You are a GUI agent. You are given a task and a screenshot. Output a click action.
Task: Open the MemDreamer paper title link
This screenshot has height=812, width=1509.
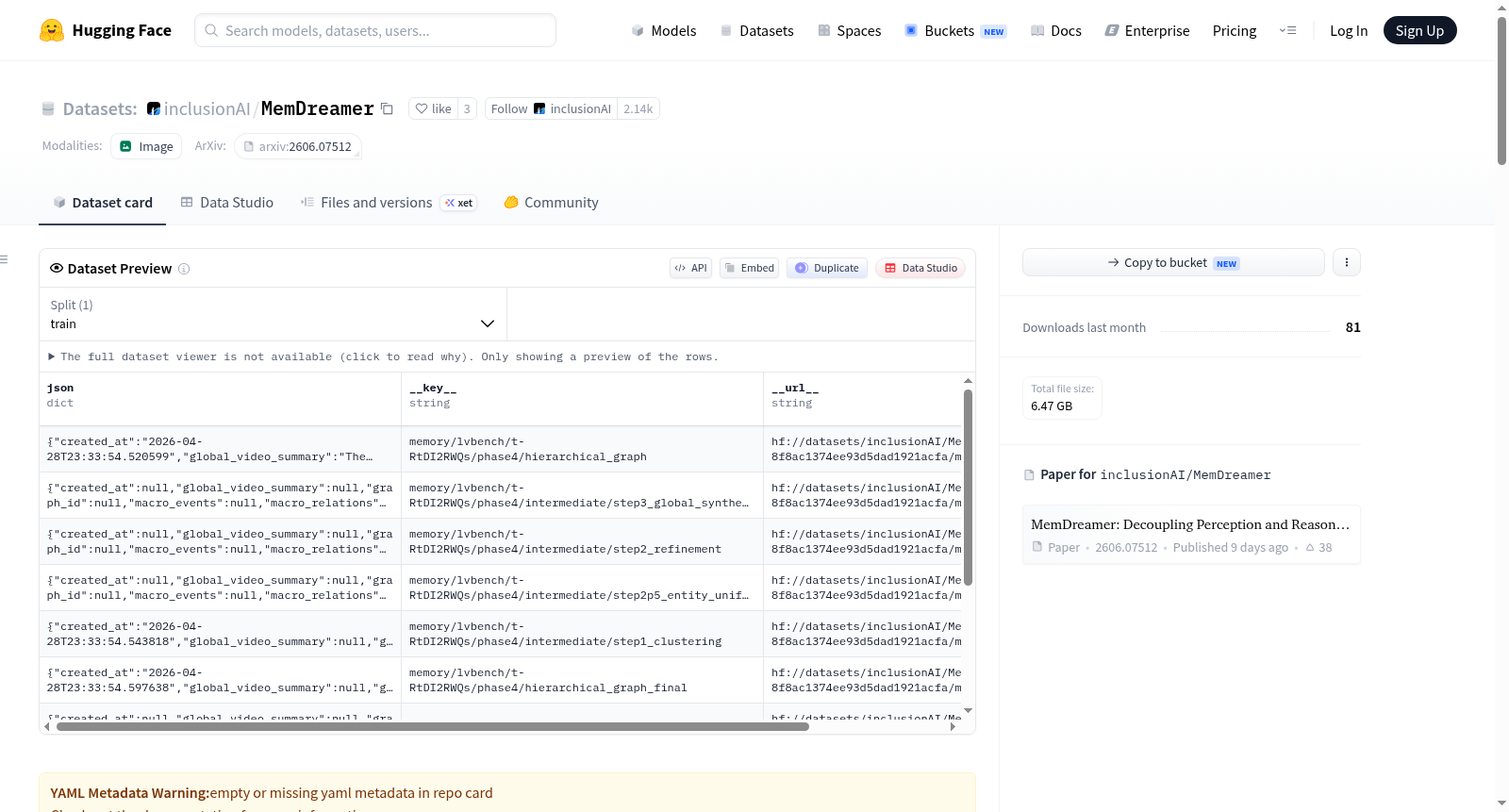coord(1190,524)
